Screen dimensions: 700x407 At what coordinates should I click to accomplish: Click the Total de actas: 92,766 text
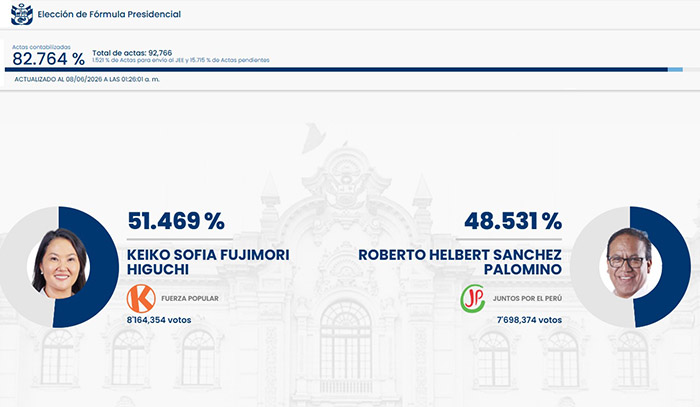(132, 53)
